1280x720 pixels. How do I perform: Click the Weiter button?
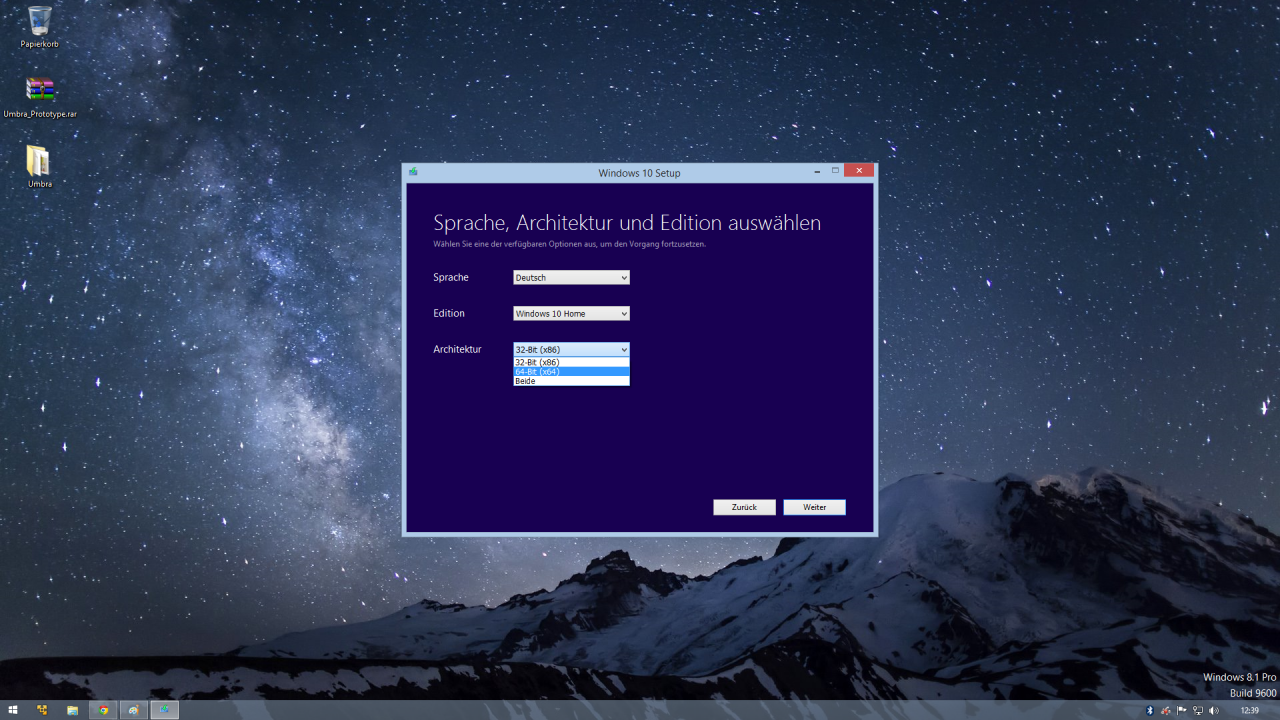coord(814,507)
